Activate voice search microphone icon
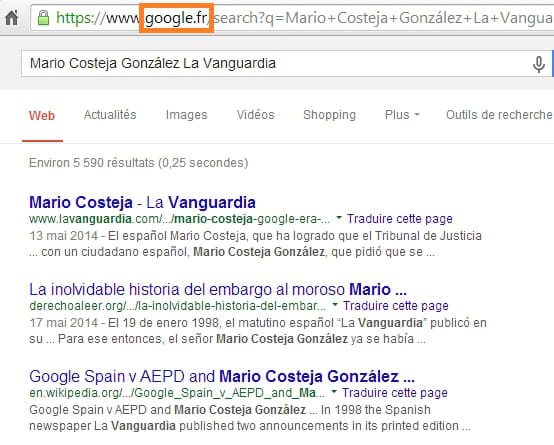Image resolution: width=554 pixels, height=445 pixels. pos(538,64)
